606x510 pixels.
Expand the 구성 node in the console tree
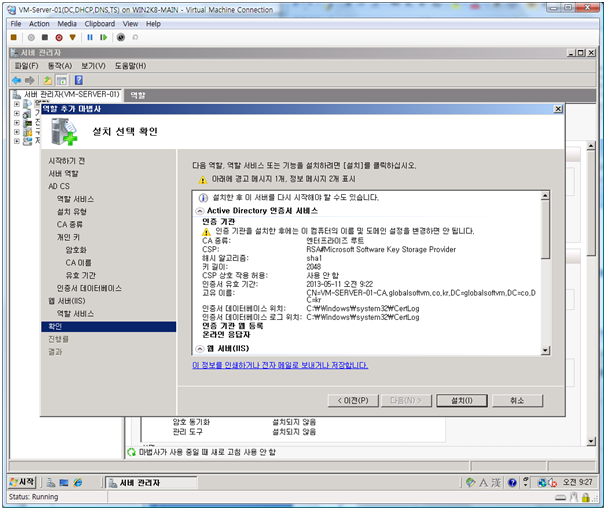click(x=17, y=132)
